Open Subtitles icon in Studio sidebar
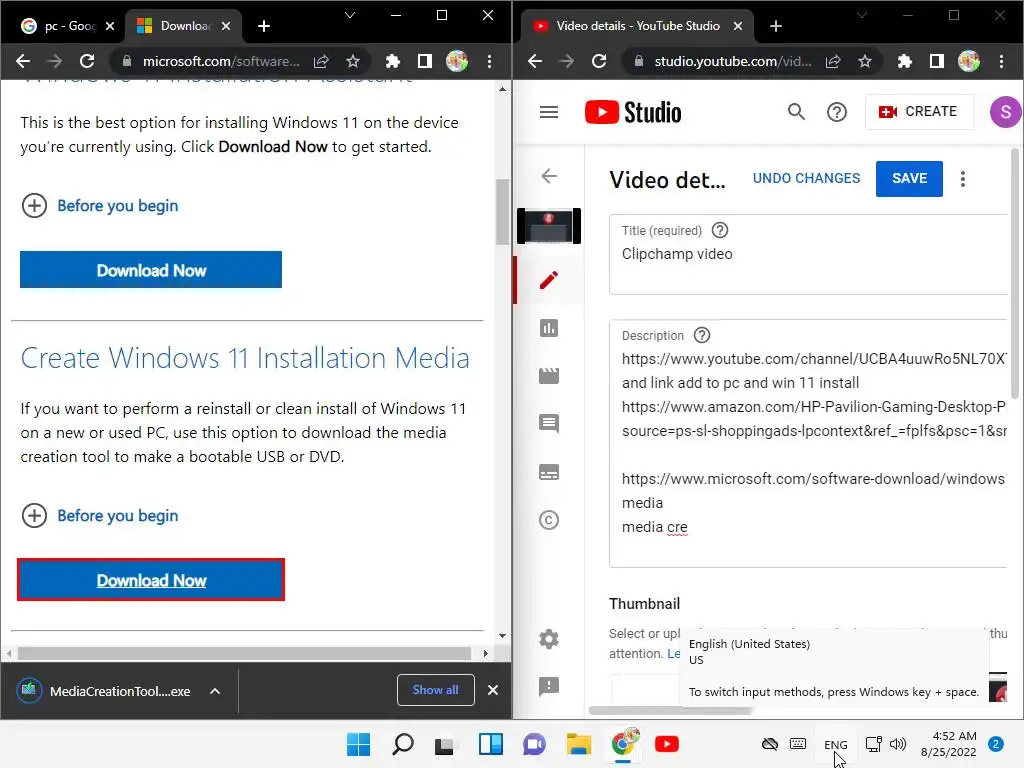This screenshot has height=768, width=1024. 549,472
